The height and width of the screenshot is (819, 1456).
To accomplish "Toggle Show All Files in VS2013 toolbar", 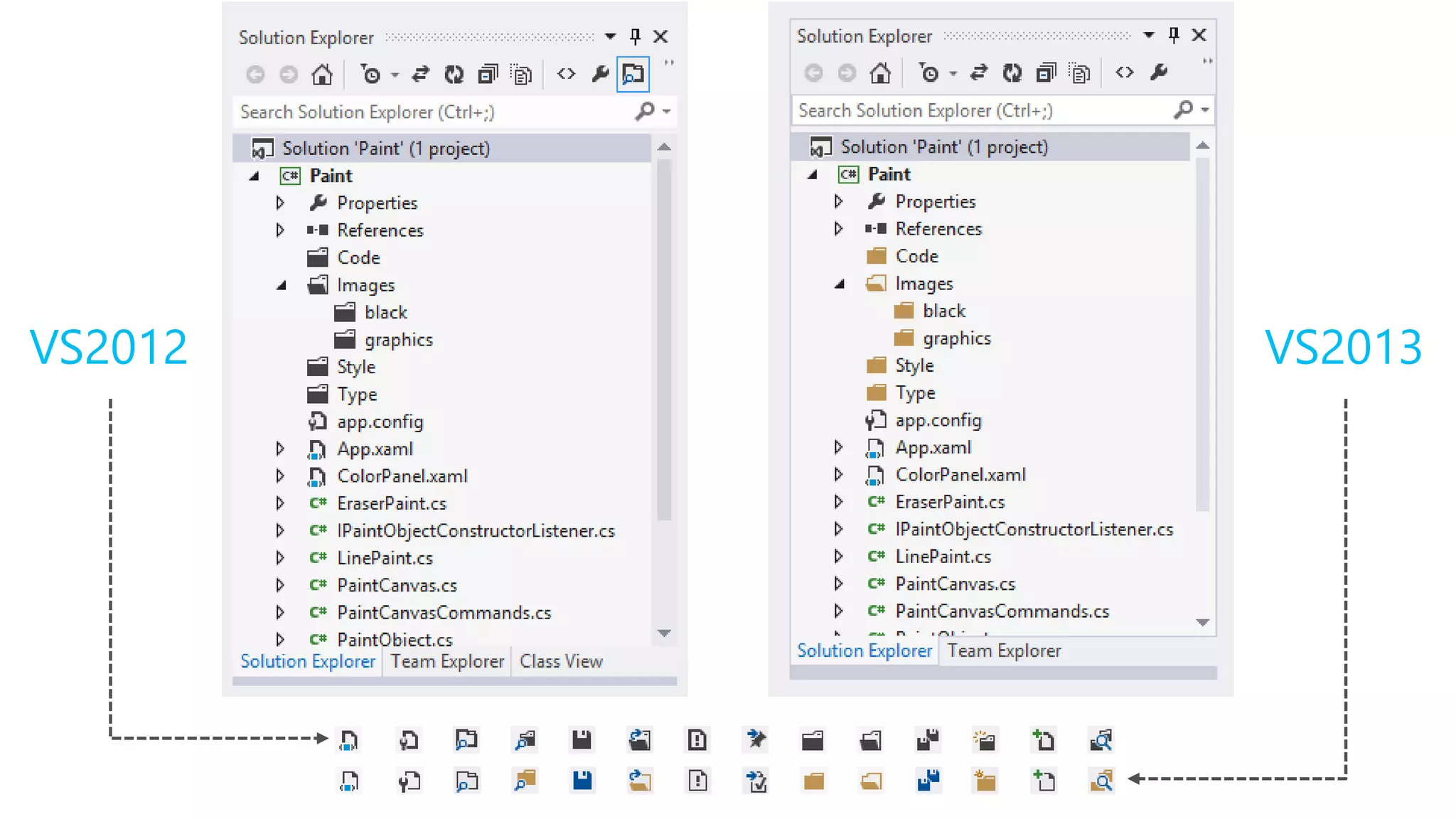I will pos(1080,73).
